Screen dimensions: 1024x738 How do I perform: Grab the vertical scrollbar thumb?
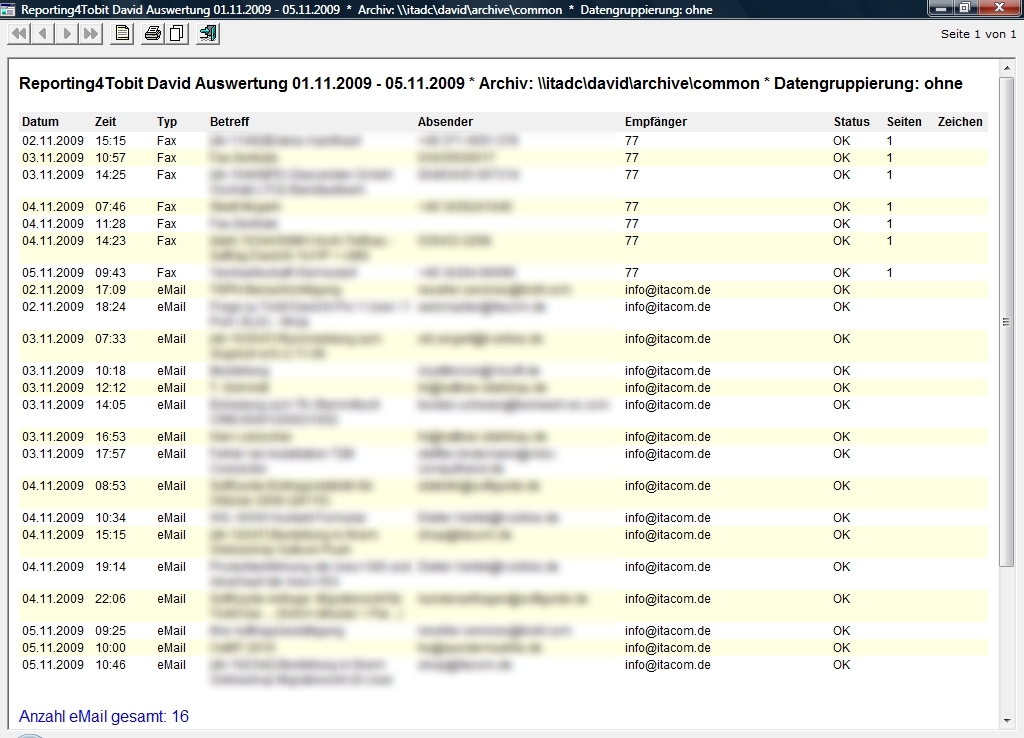[x=1006, y=321]
